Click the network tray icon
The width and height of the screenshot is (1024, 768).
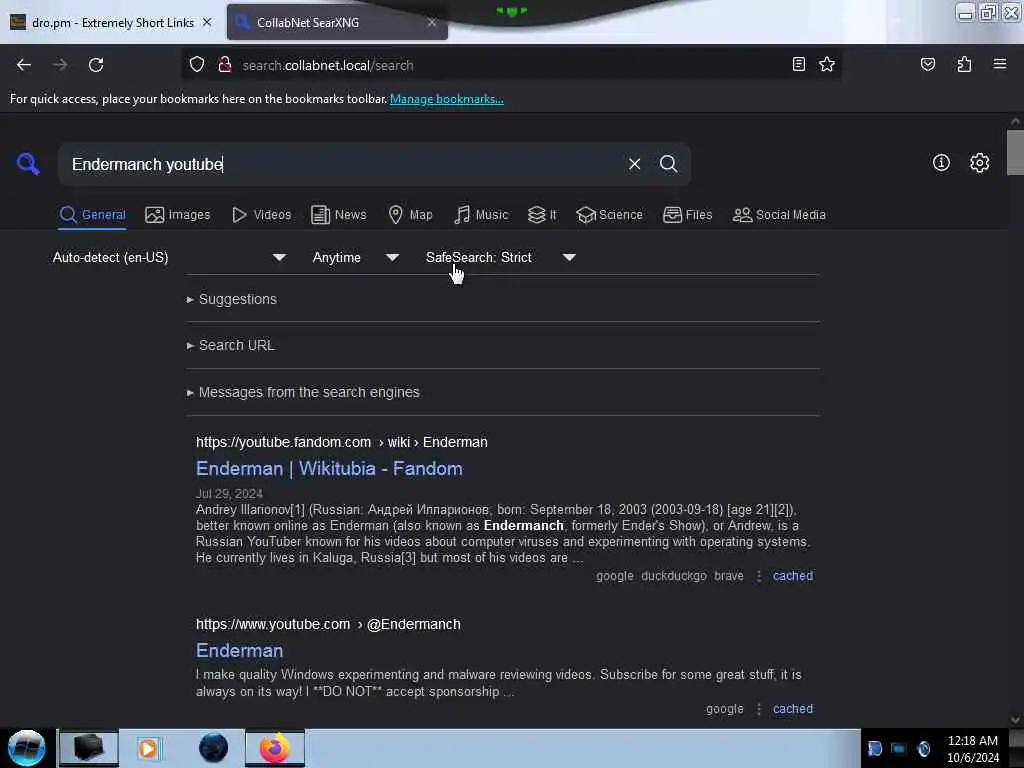click(898, 748)
